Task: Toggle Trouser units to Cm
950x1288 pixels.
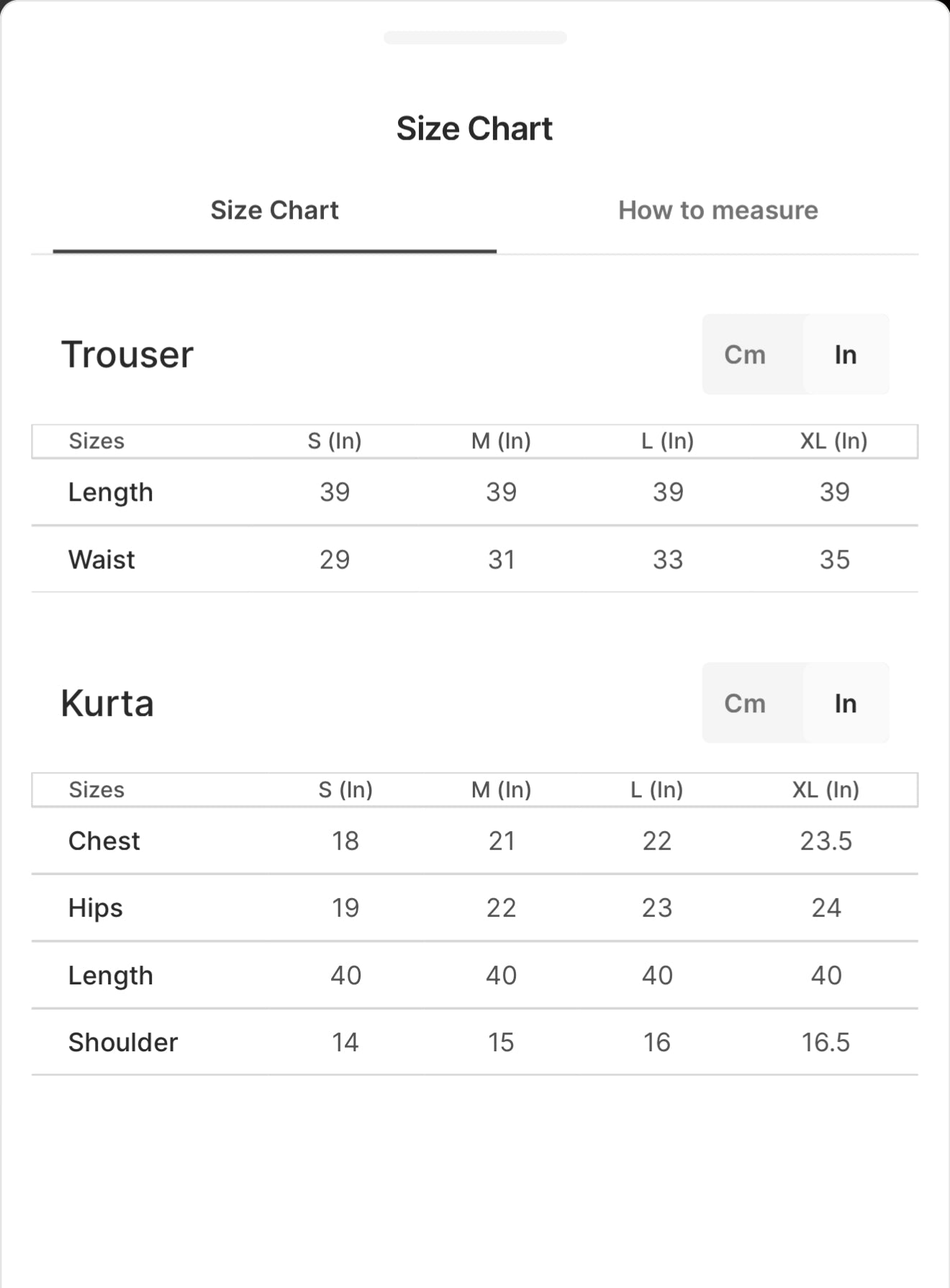Action: 745,354
